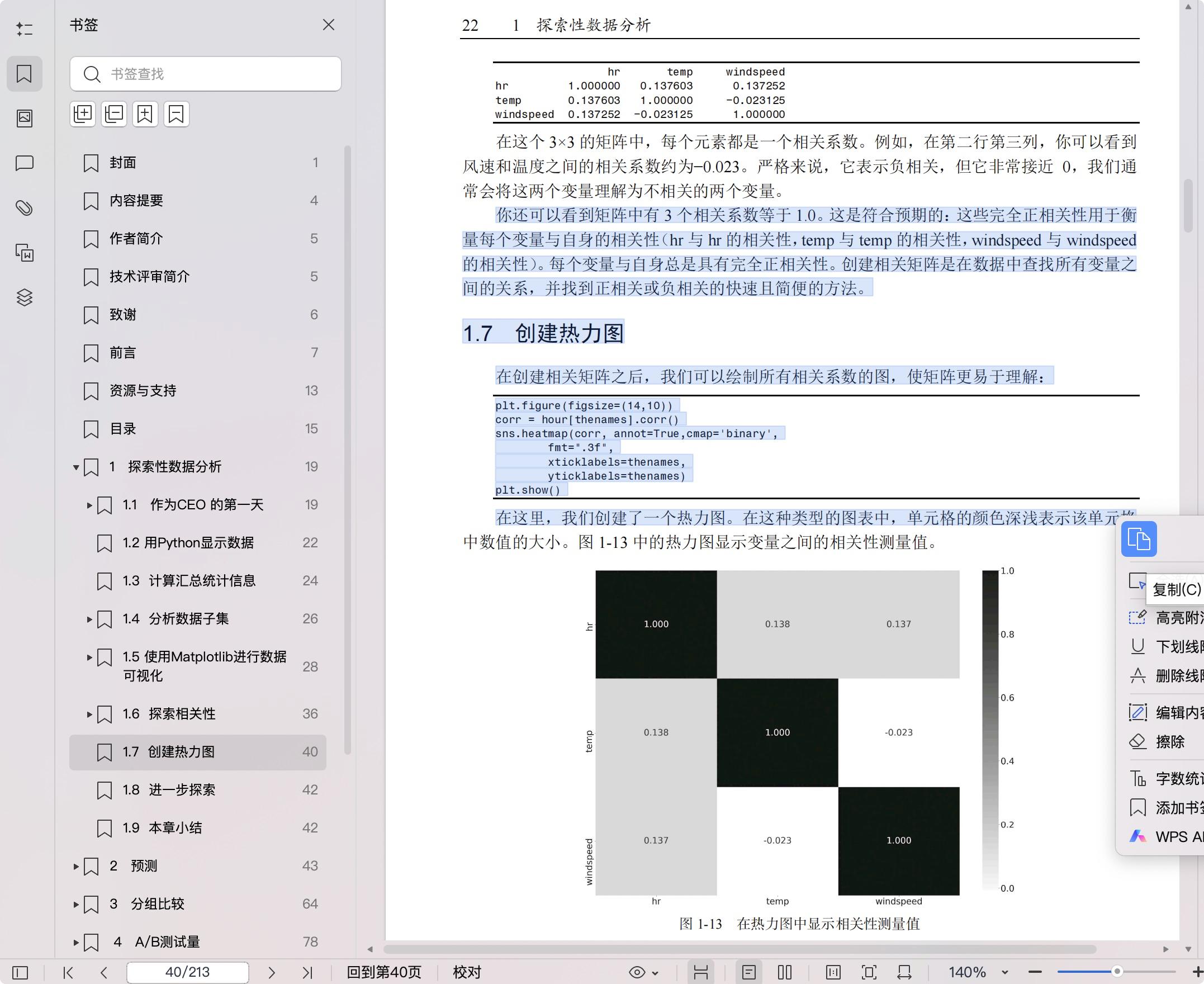Select the Bookmarks panel icon
The width and height of the screenshot is (1204, 984).
[25, 74]
